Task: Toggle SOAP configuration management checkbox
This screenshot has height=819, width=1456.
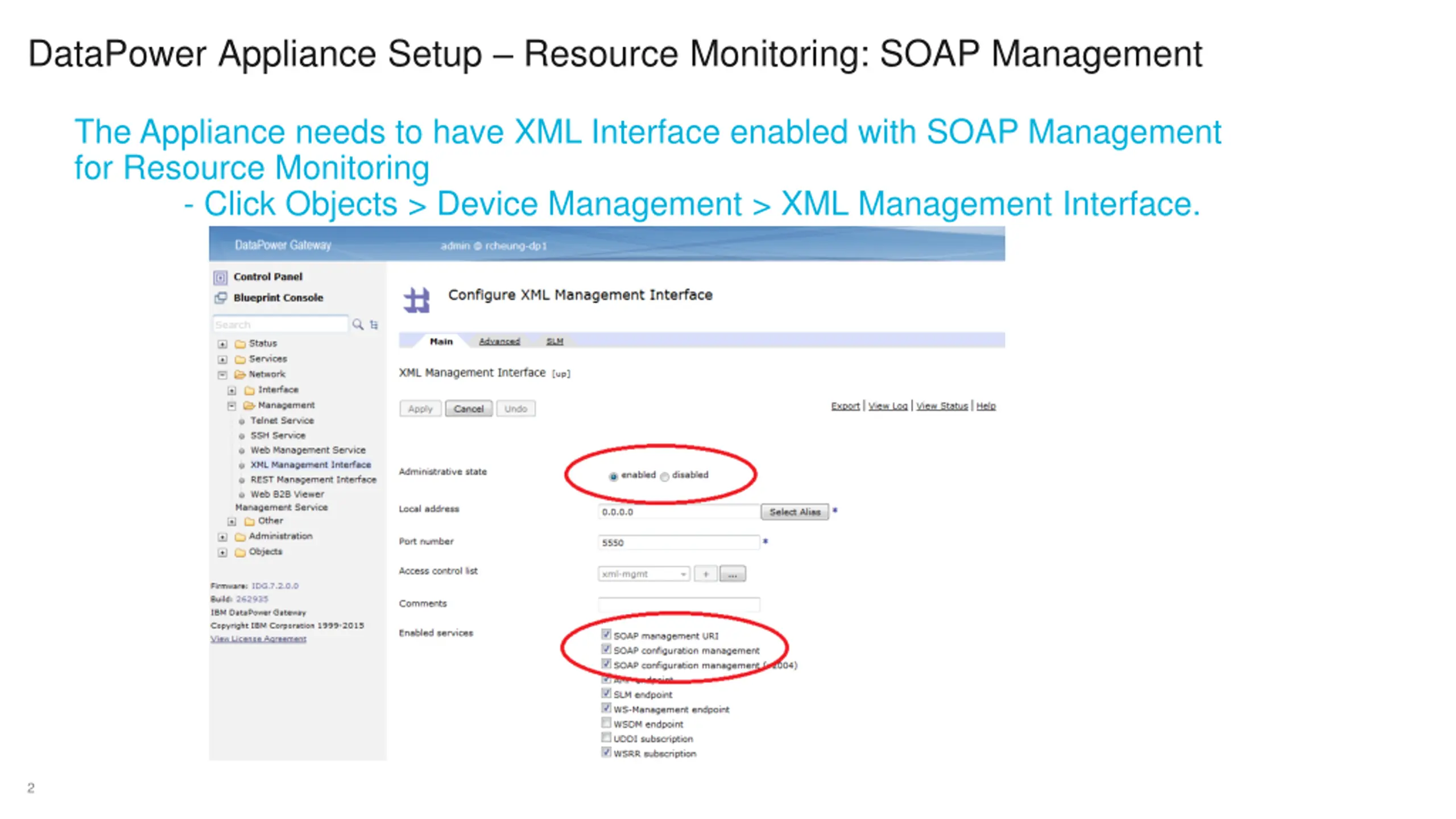Action: (x=606, y=649)
